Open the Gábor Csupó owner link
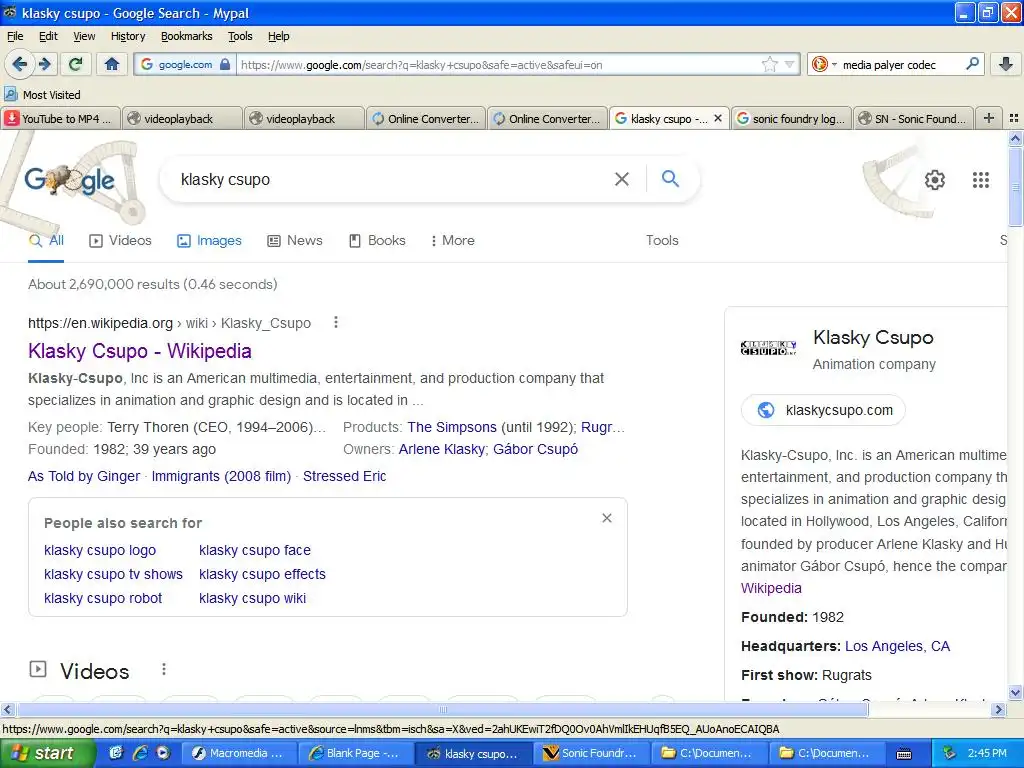 click(536, 449)
